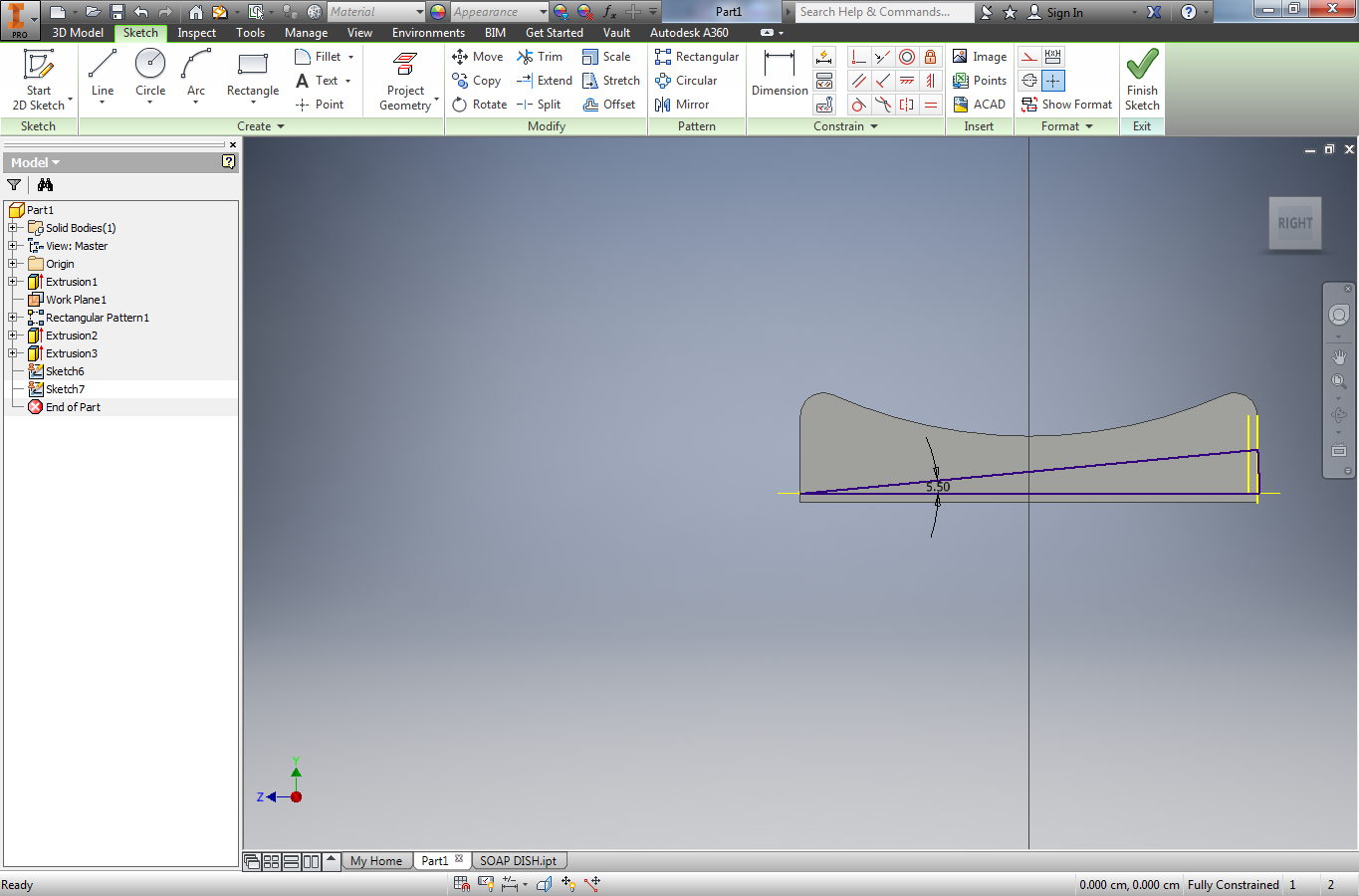The image size is (1359, 896).
Task: Click the Offset button
Action: [609, 105]
